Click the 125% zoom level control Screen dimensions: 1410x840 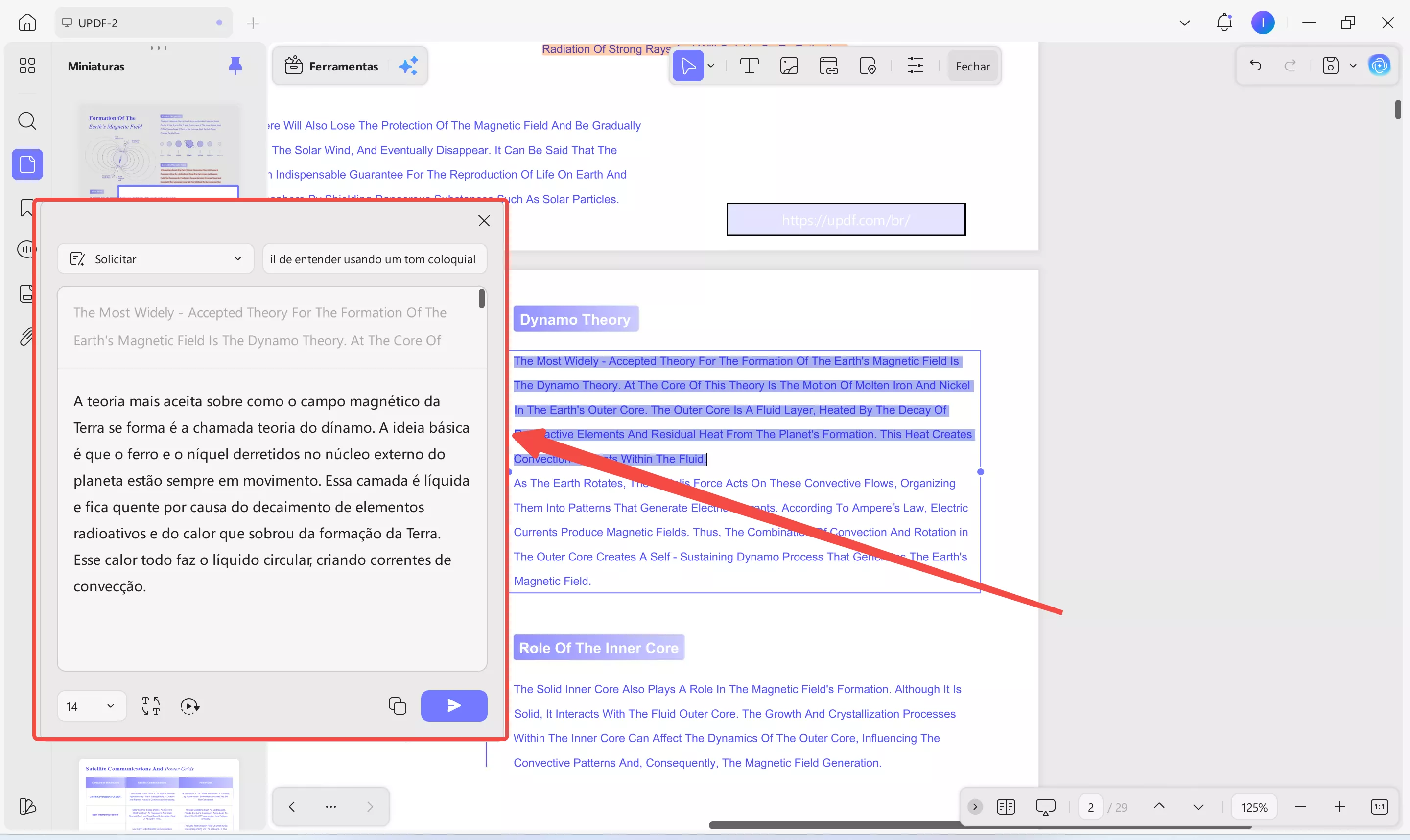click(1254, 806)
